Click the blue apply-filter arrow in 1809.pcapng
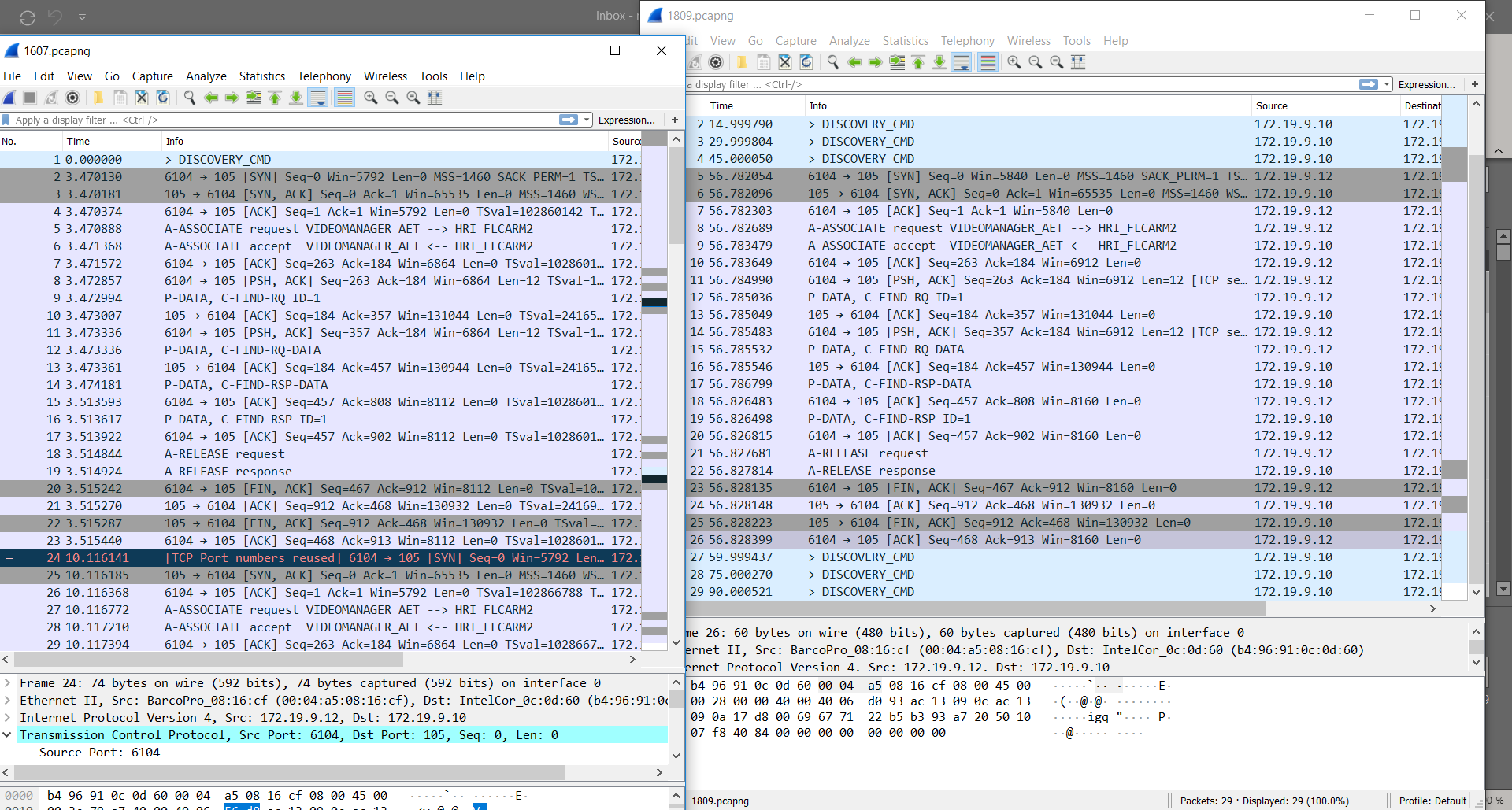1512x810 pixels. pos(1369,84)
